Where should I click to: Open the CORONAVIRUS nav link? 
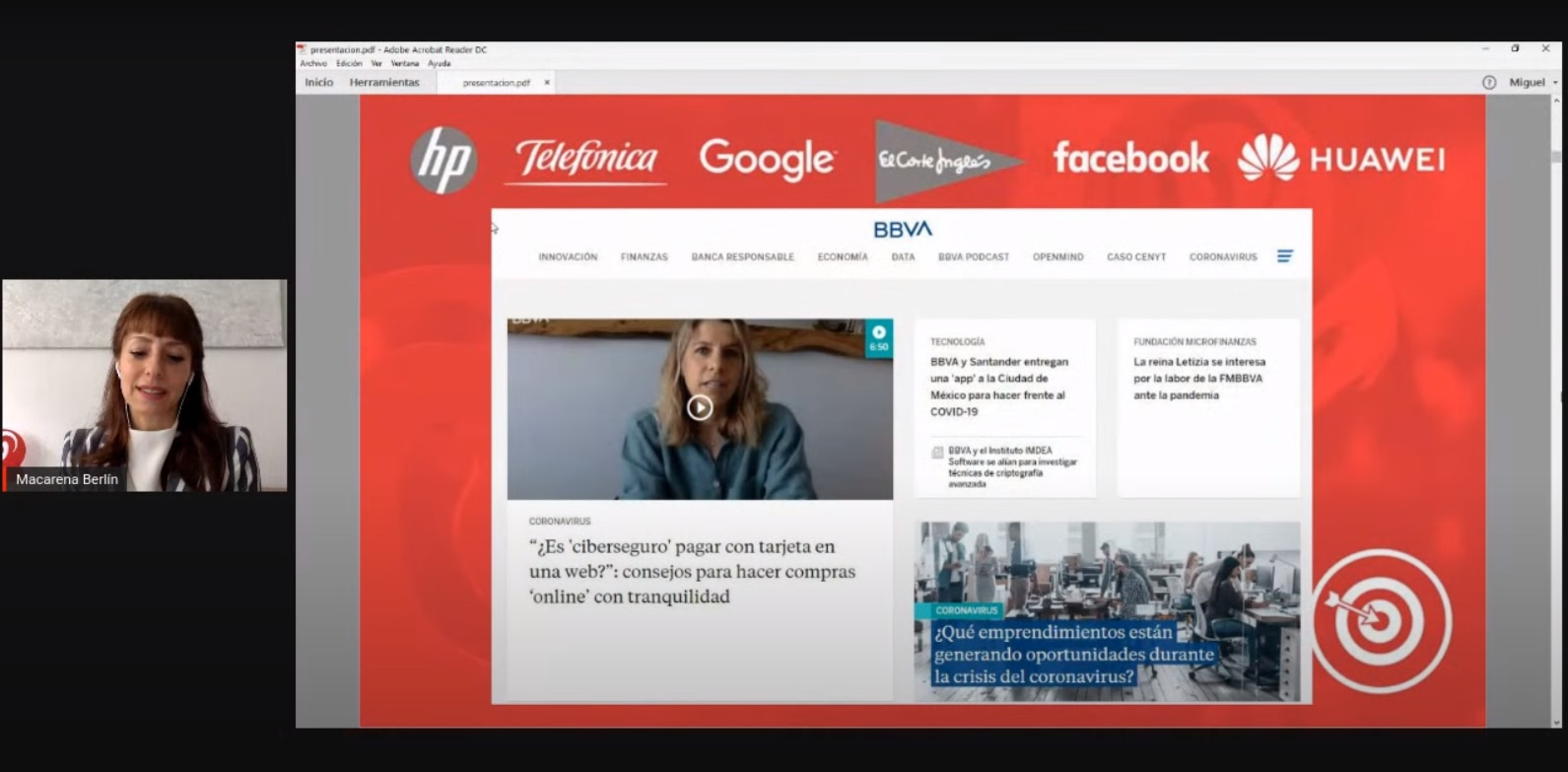tap(1223, 257)
